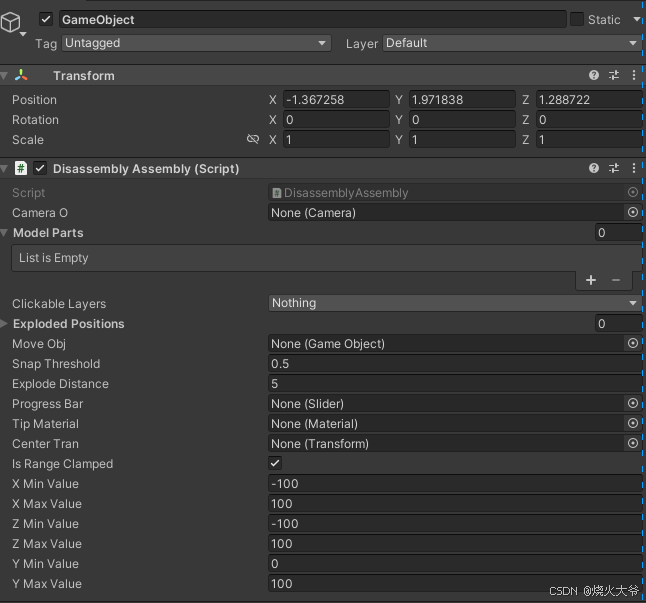Toggle Scale constrained proportions link icon
This screenshot has height=603, width=646.
point(253,139)
